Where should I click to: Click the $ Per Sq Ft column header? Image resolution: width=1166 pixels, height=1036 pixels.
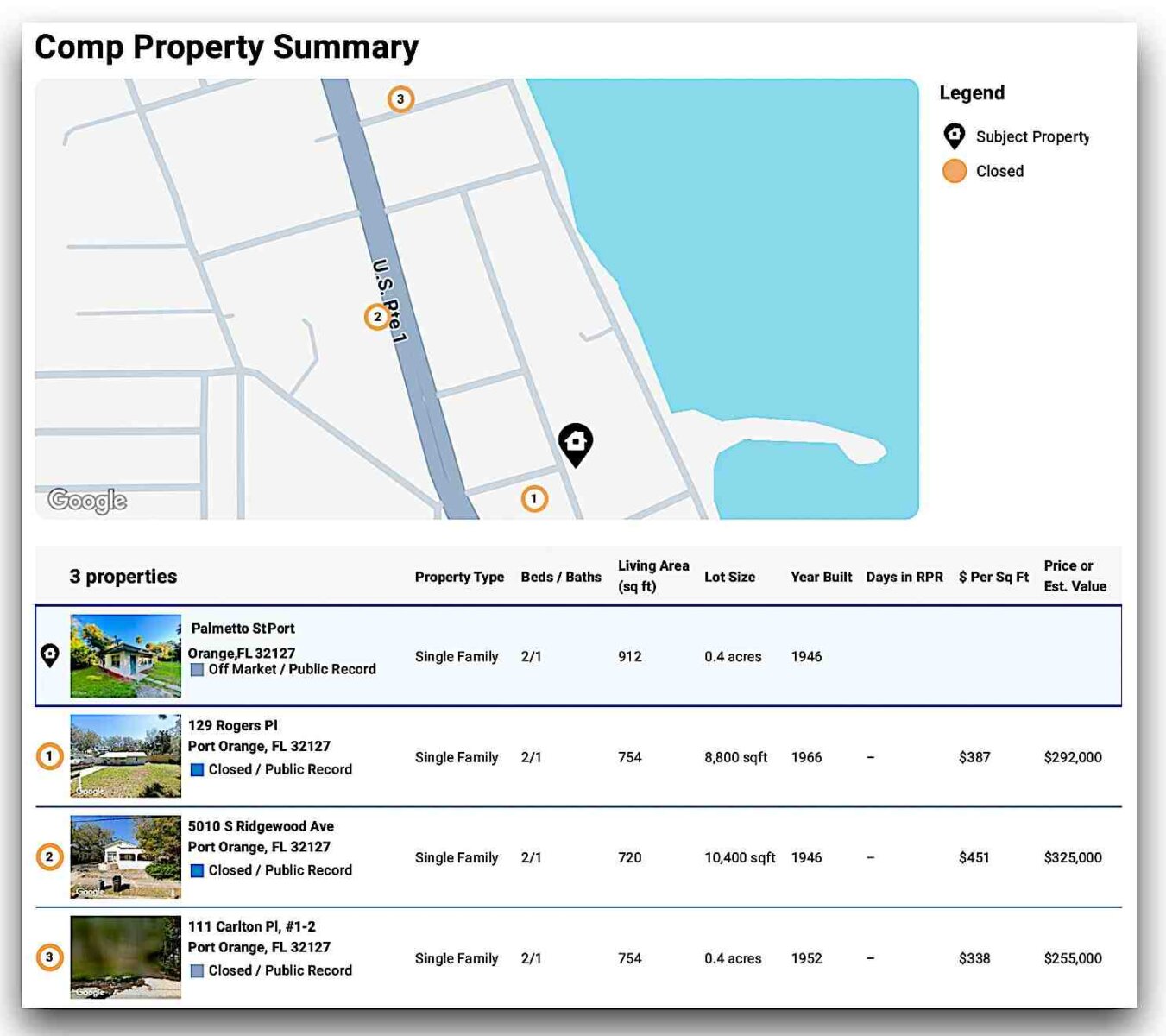993,577
